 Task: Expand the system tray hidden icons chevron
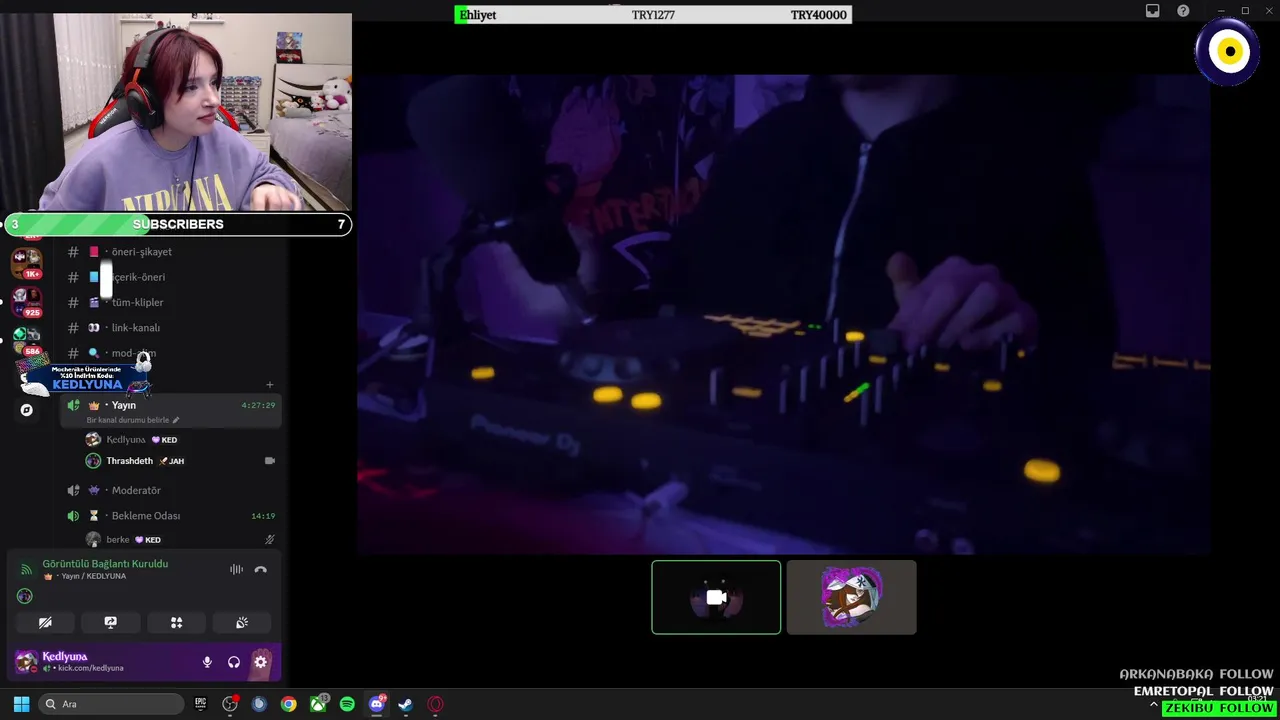[1153, 705]
